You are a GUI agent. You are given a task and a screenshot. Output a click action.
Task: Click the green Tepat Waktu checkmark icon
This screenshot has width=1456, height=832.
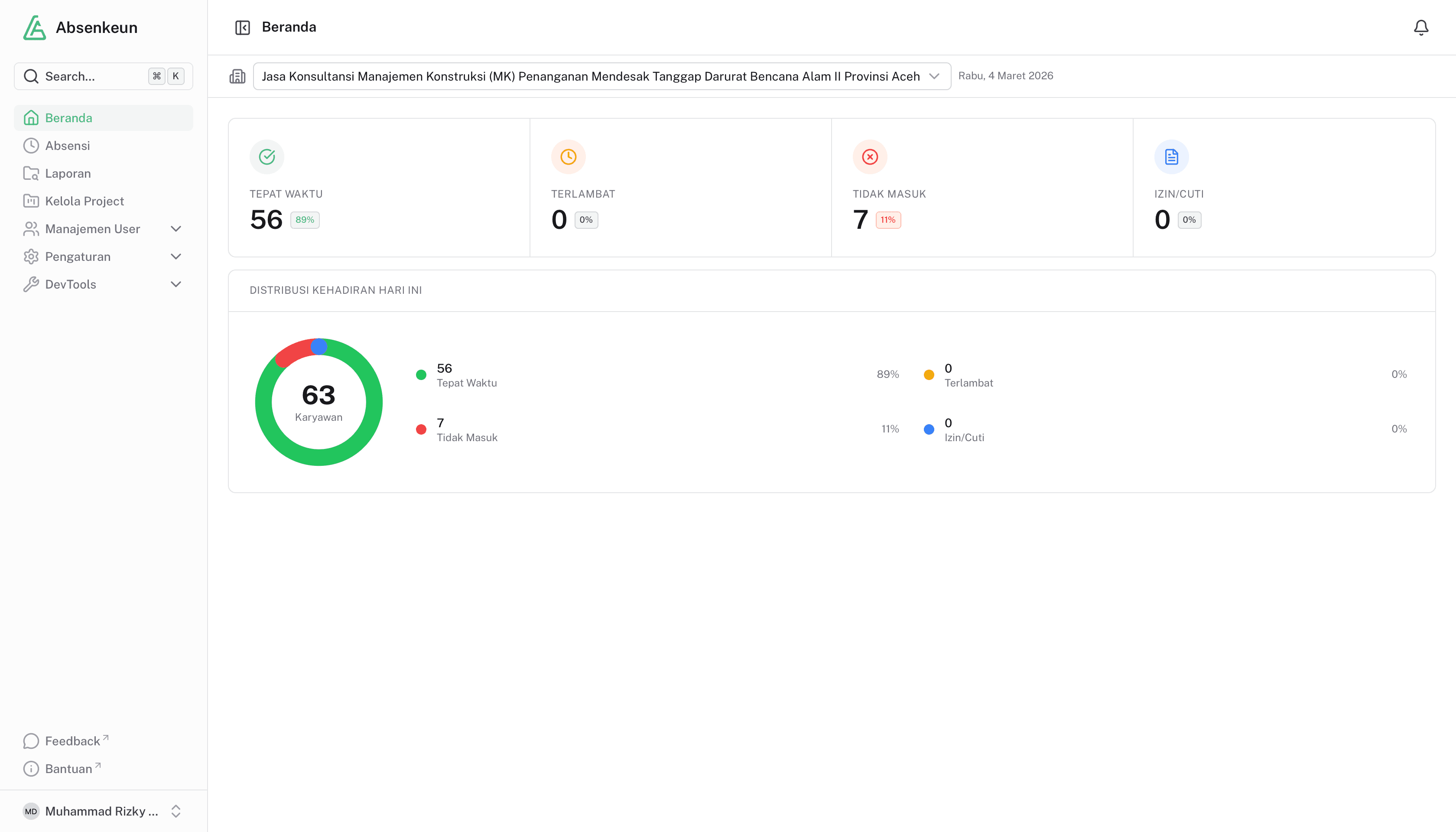click(267, 156)
